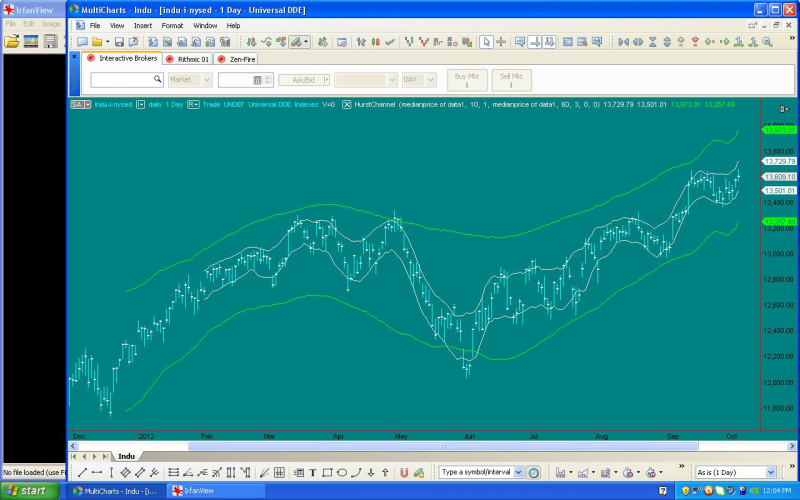Click the search magnifier in trade bar symbol field
Image resolution: width=800 pixels, height=500 pixels.
[x=157, y=79]
